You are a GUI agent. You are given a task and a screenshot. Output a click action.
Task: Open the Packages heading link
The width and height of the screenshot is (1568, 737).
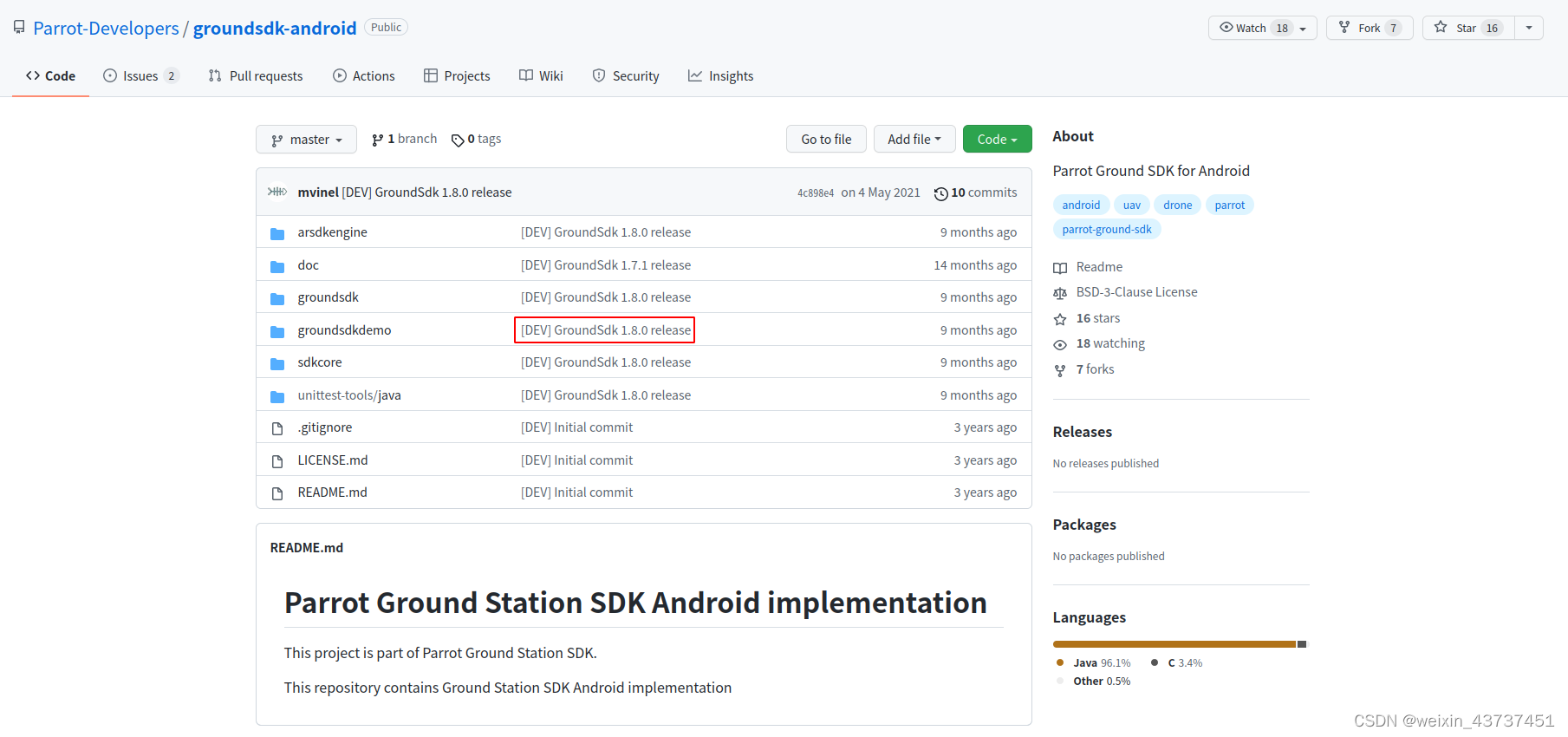[x=1084, y=525]
